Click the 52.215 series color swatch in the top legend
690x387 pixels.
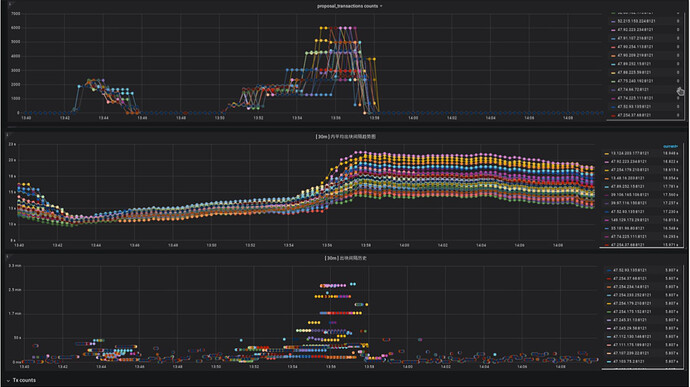tap(613, 21)
